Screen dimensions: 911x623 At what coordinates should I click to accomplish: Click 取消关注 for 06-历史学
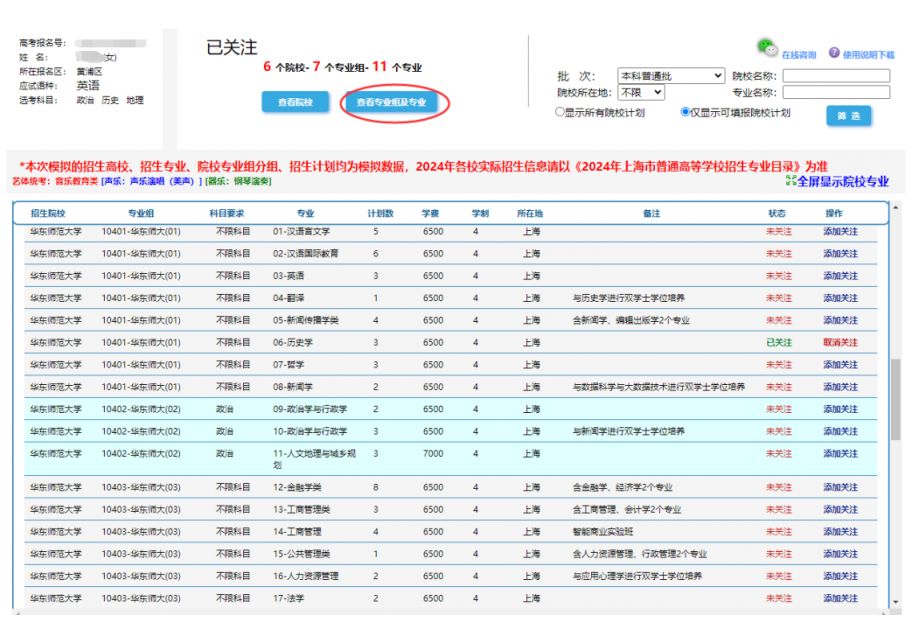[840, 342]
